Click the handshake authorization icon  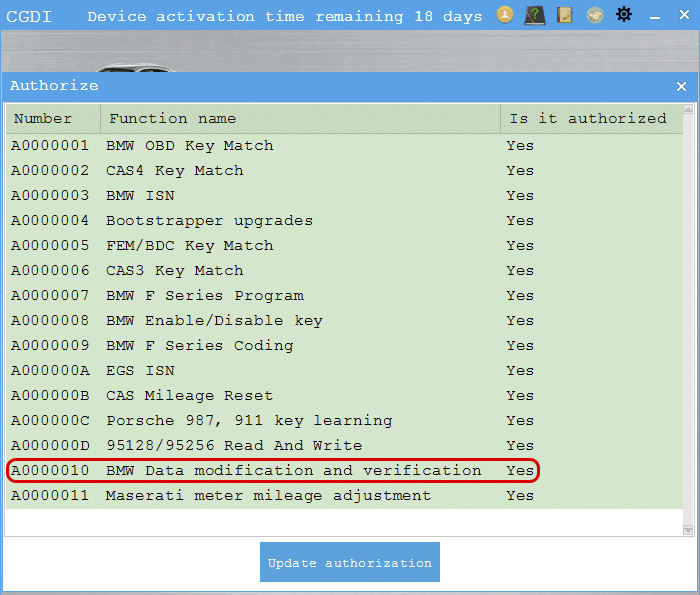click(x=595, y=15)
